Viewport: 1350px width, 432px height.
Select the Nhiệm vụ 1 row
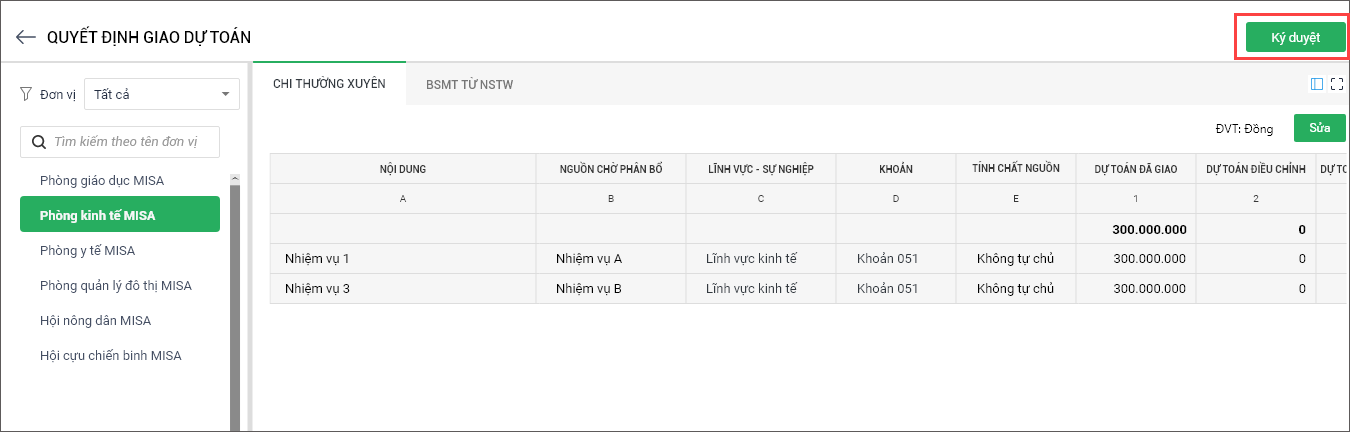[317, 259]
